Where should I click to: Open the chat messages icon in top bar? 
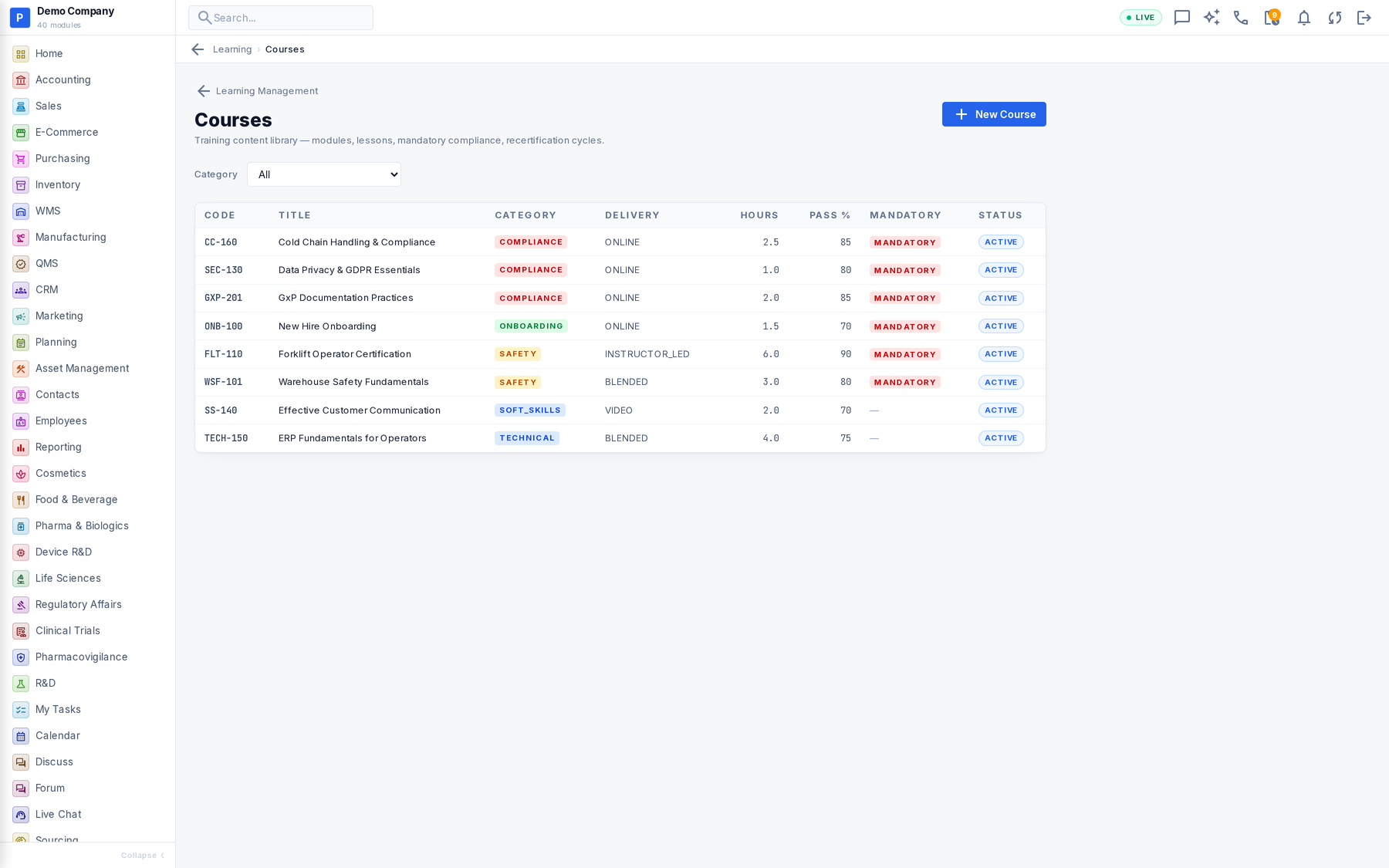point(1181,18)
